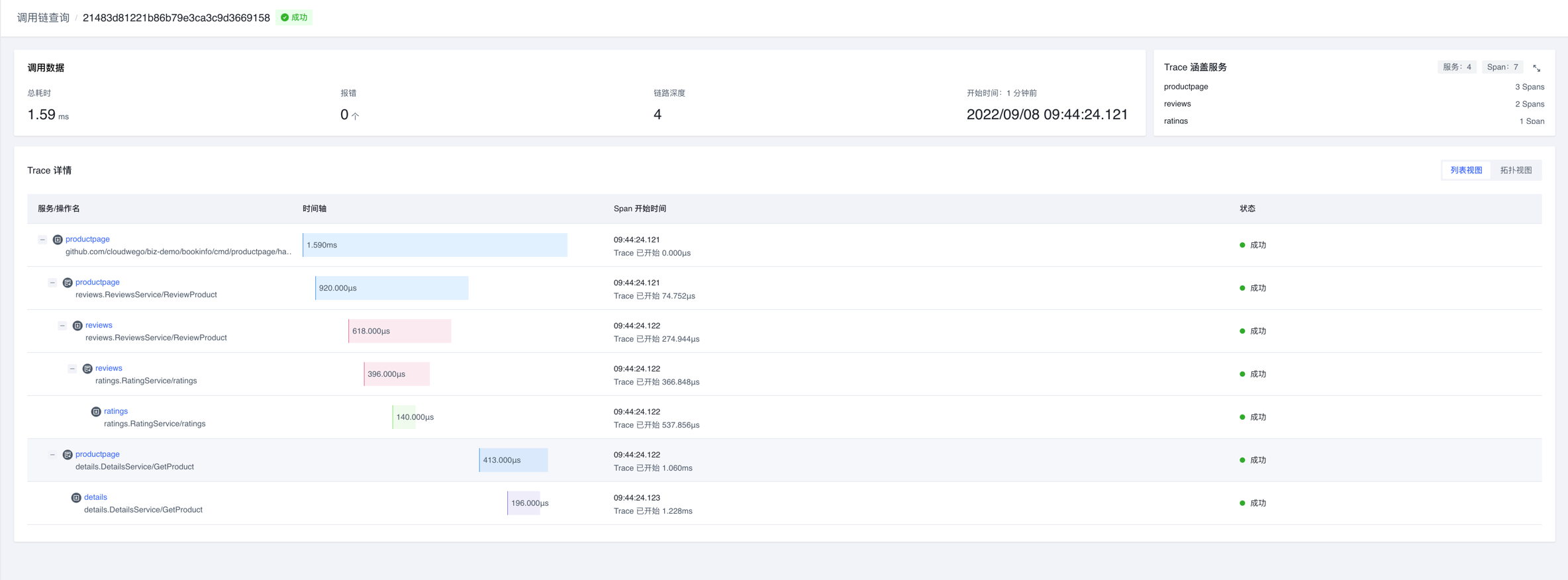Click reviews 2 Spans row in services panel
This screenshot has height=580, width=1568.
point(1354,104)
